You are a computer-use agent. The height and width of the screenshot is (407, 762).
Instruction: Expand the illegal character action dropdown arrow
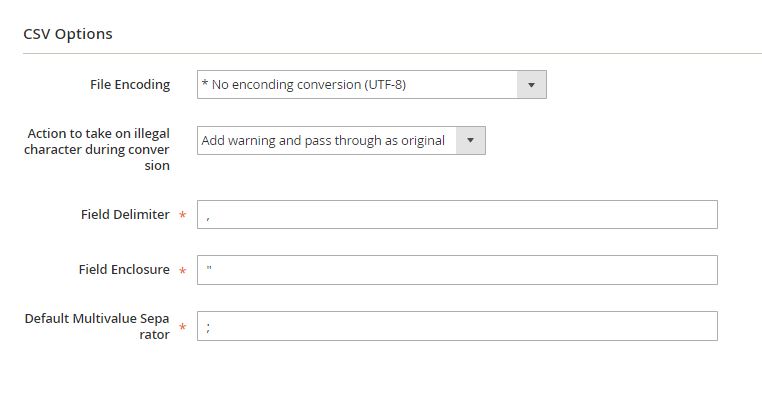470,141
